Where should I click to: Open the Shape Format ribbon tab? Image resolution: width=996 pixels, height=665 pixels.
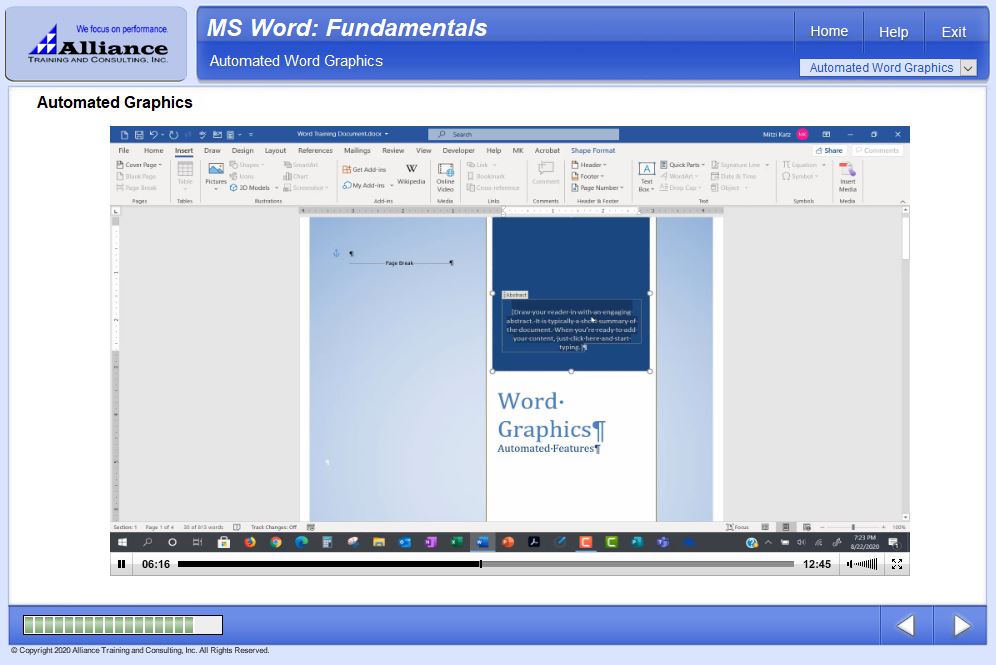click(x=593, y=151)
